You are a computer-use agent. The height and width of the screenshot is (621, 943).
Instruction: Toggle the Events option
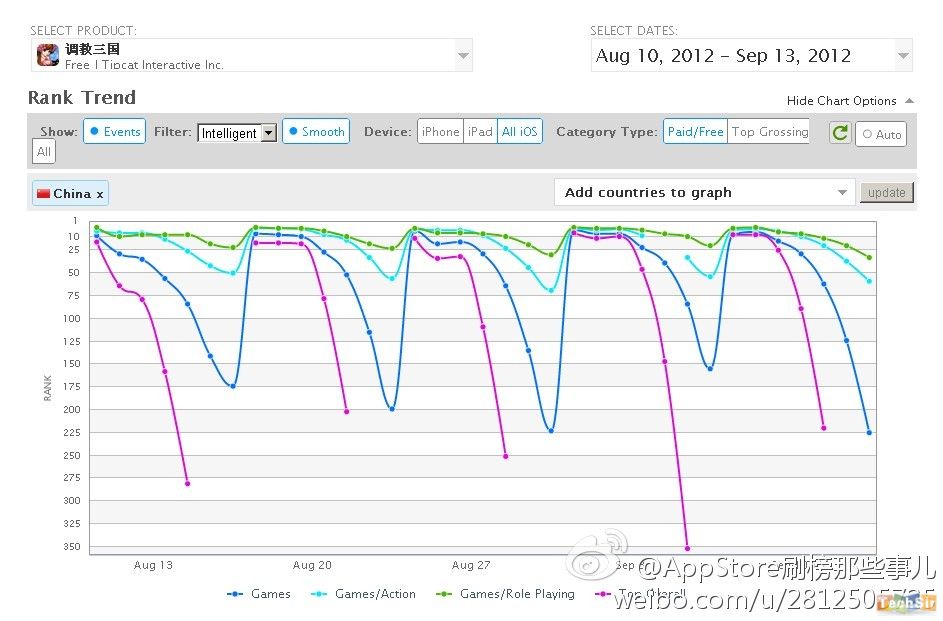point(114,132)
